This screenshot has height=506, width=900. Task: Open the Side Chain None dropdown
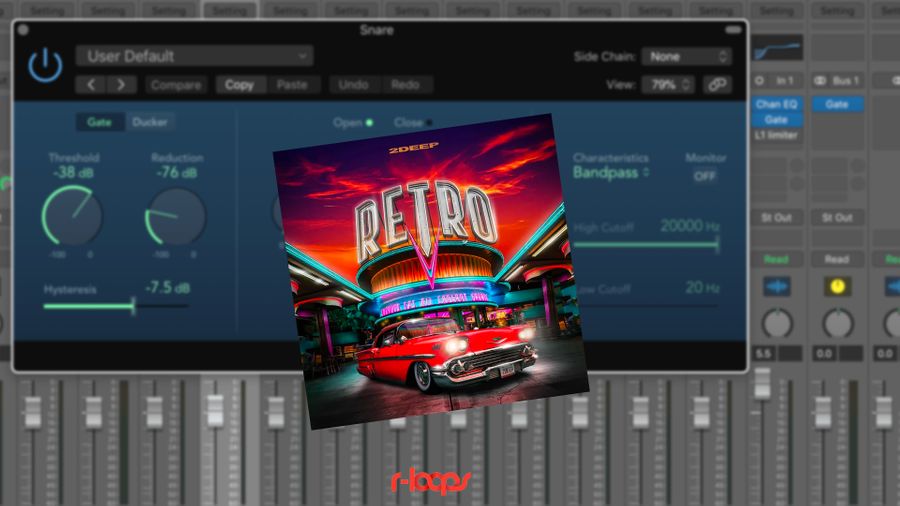[x=686, y=56]
